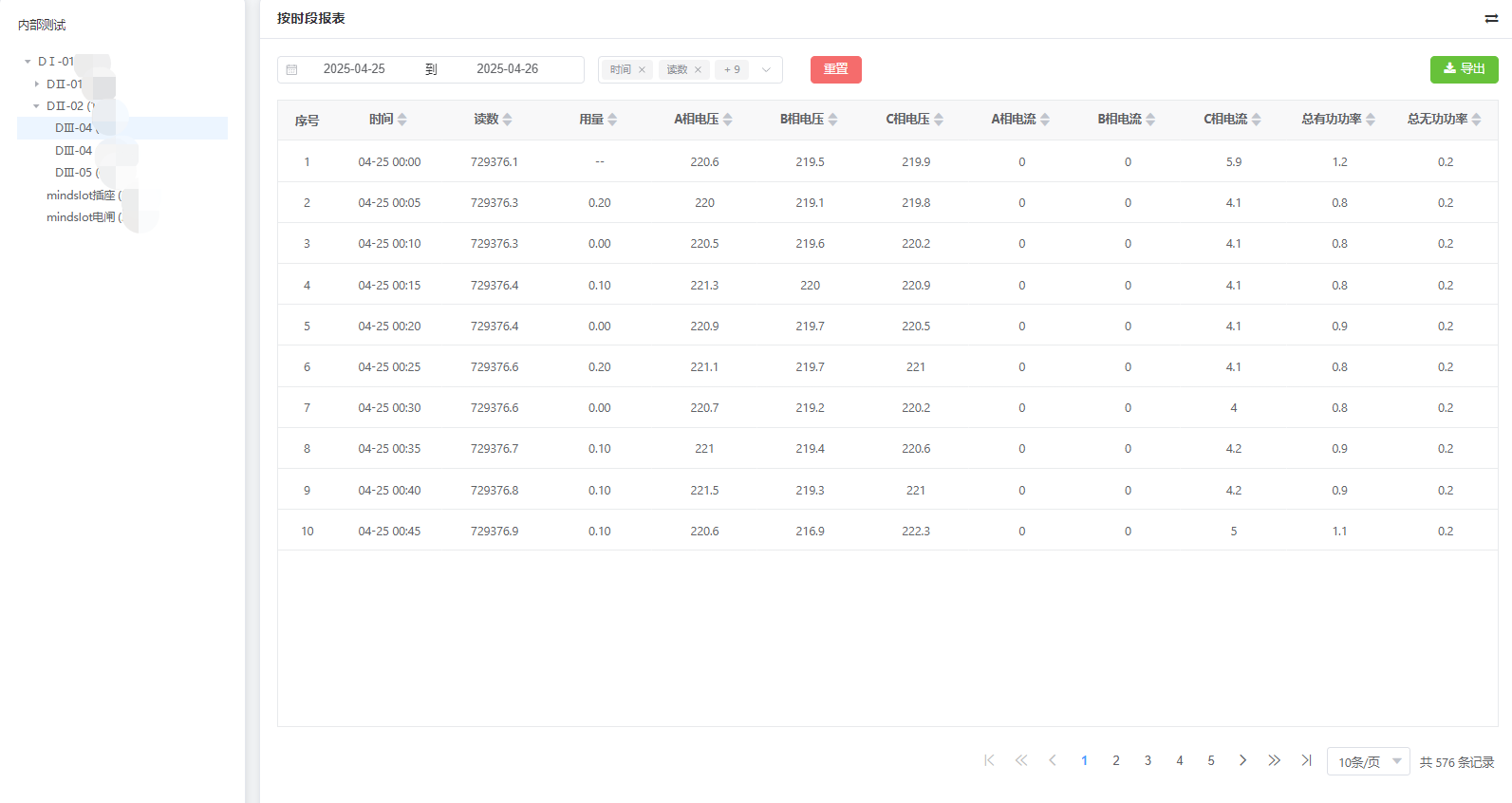Jump to next page with single arrow
Screen dimensions: 1512x803
(1242, 760)
